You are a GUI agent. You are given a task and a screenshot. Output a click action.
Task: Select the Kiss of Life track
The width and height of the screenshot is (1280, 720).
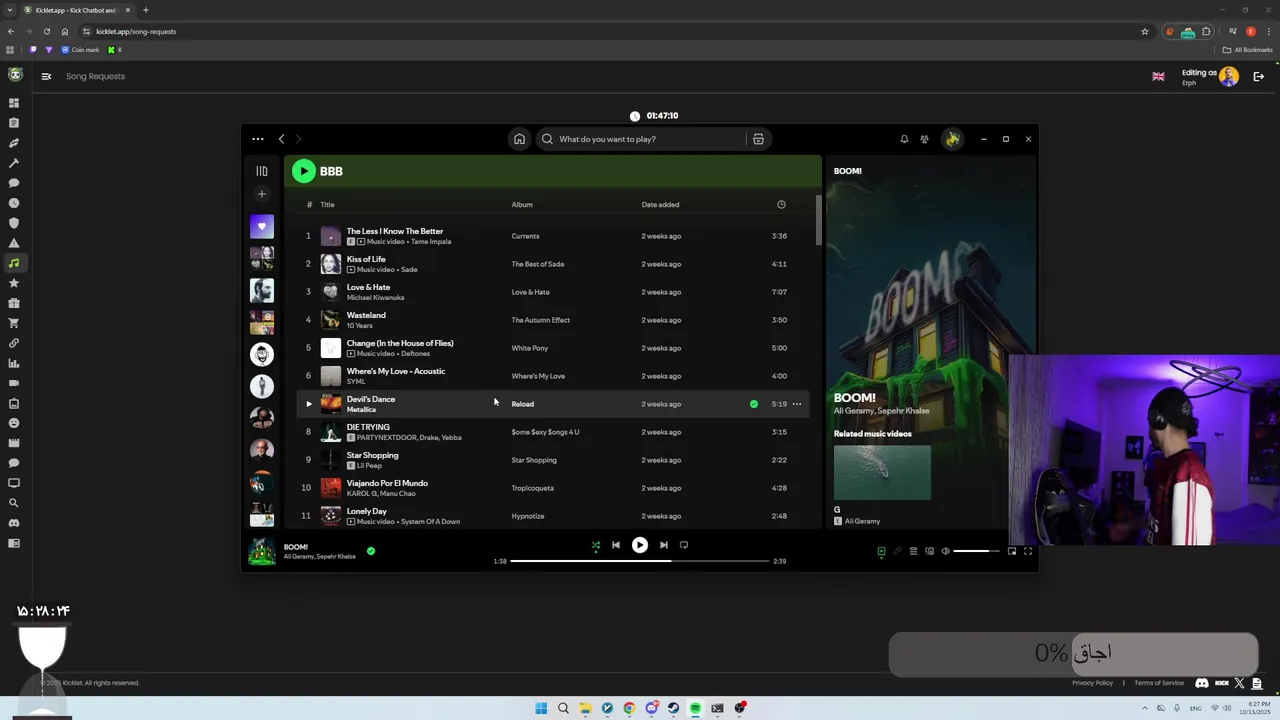pyautogui.click(x=366, y=259)
